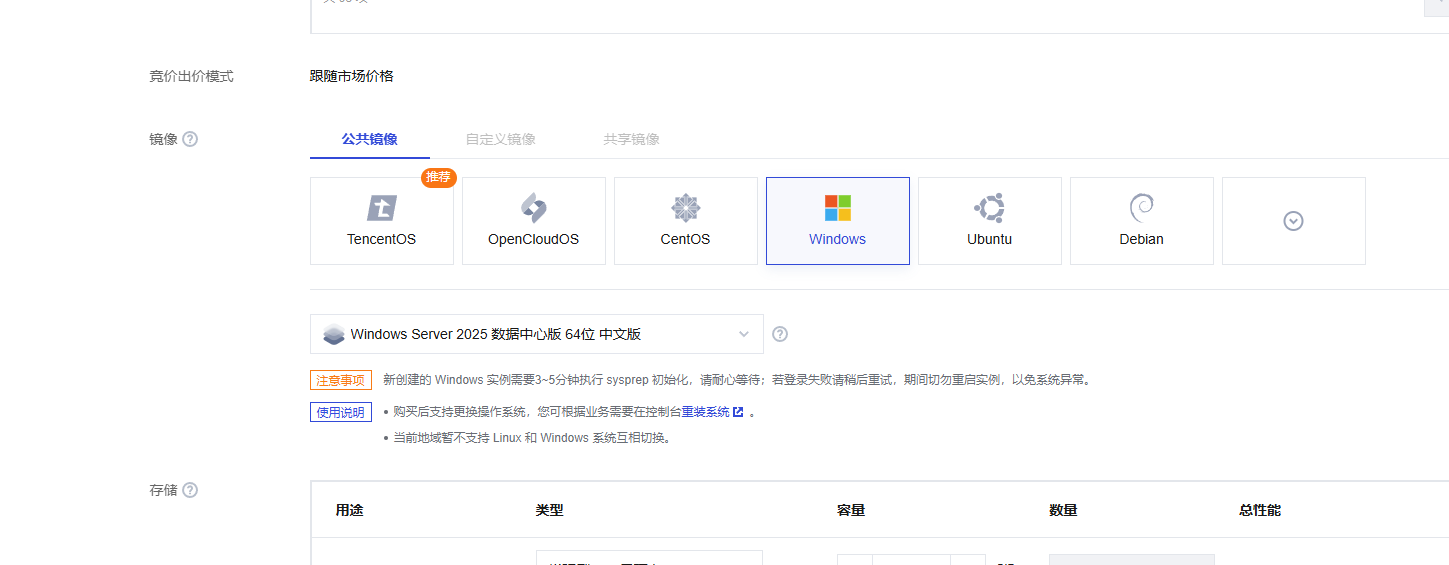Click the 用途 column header
Screen dimensions: 1449x565
coord(350,510)
